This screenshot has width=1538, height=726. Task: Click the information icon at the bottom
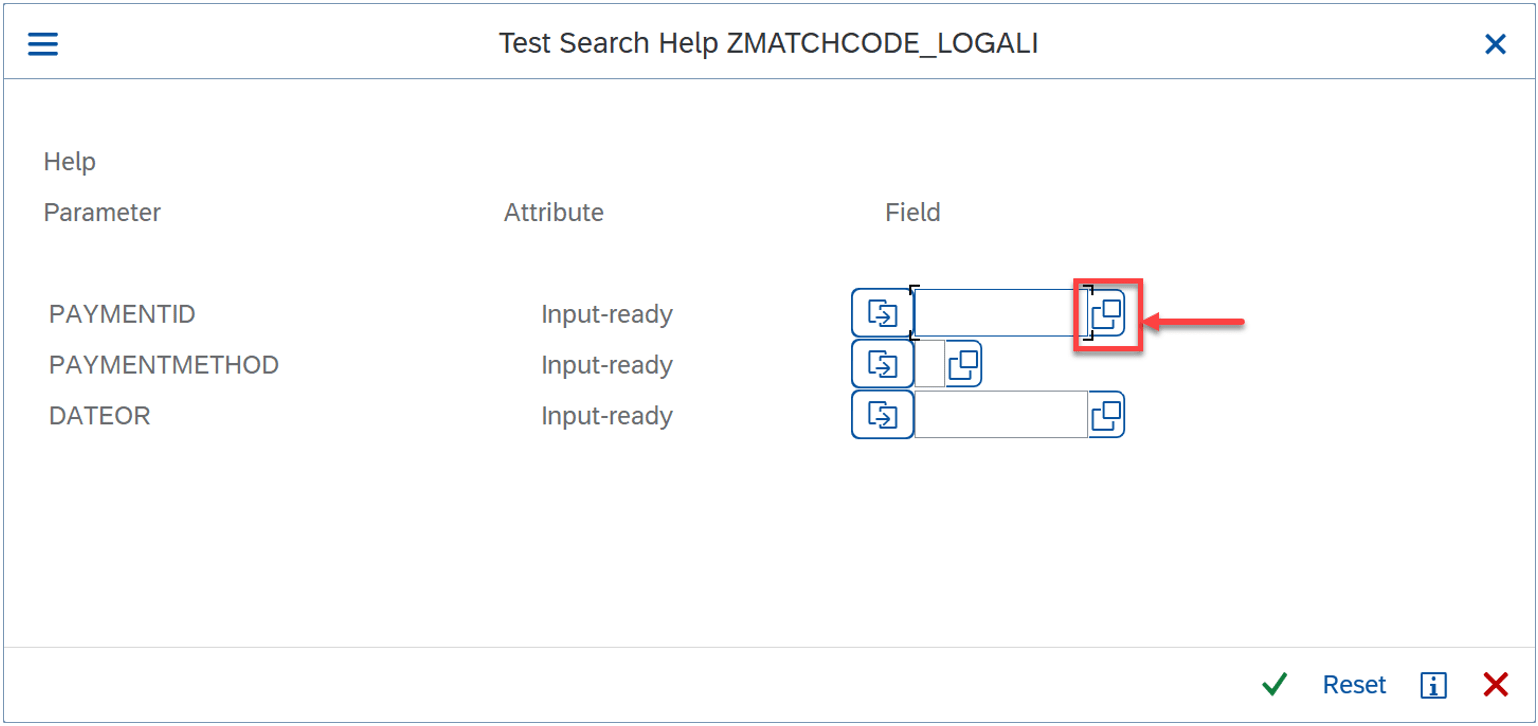[x=1433, y=684]
